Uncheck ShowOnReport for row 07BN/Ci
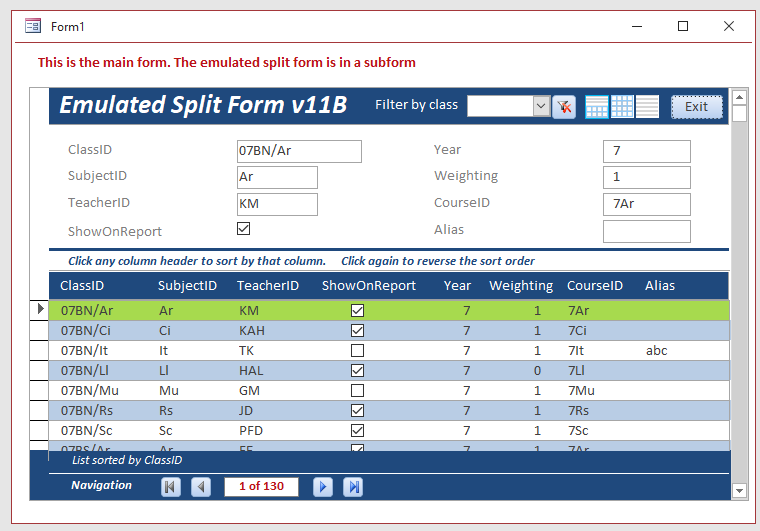The image size is (760, 531). (x=357, y=331)
